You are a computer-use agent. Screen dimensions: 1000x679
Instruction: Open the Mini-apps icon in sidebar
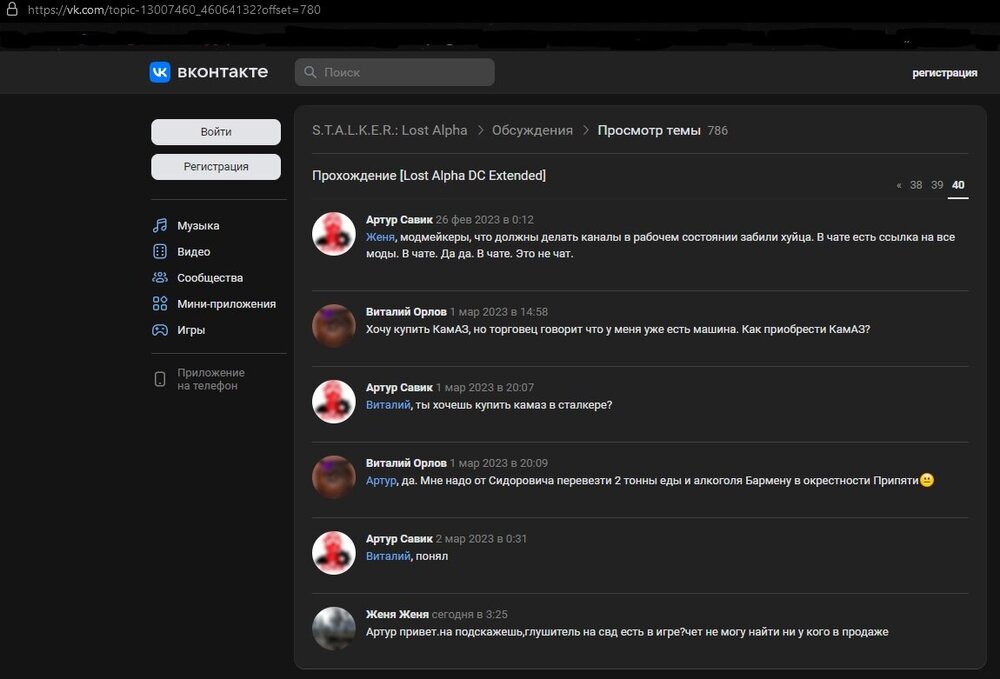tap(160, 304)
